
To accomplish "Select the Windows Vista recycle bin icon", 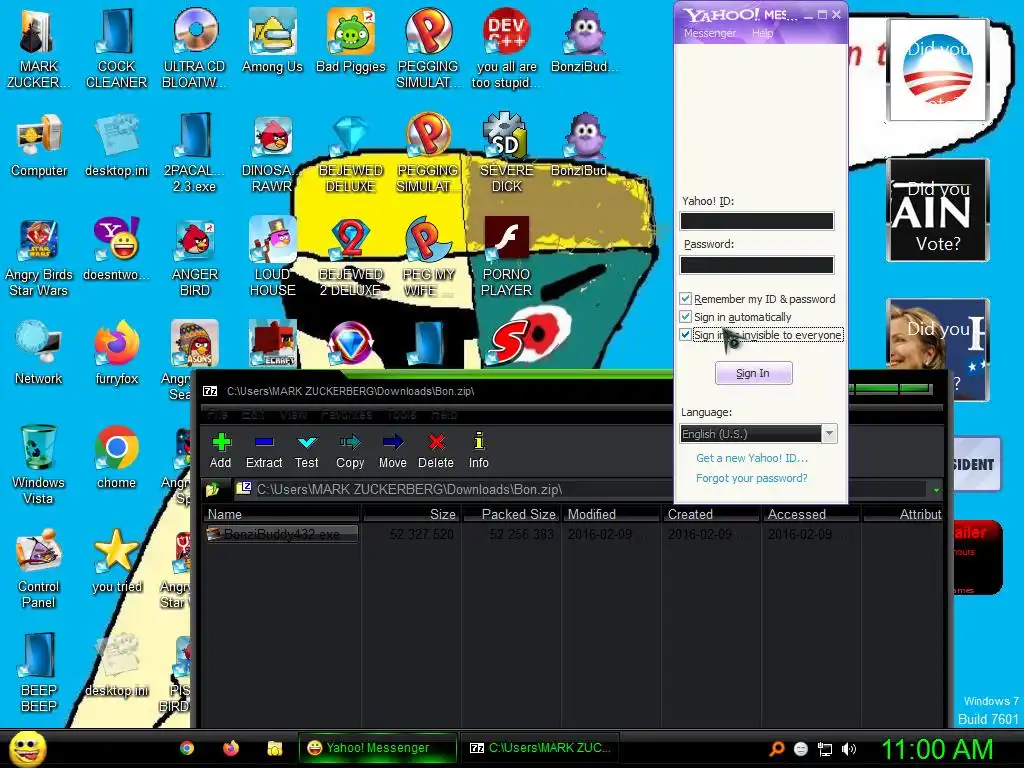I will tap(39, 464).
